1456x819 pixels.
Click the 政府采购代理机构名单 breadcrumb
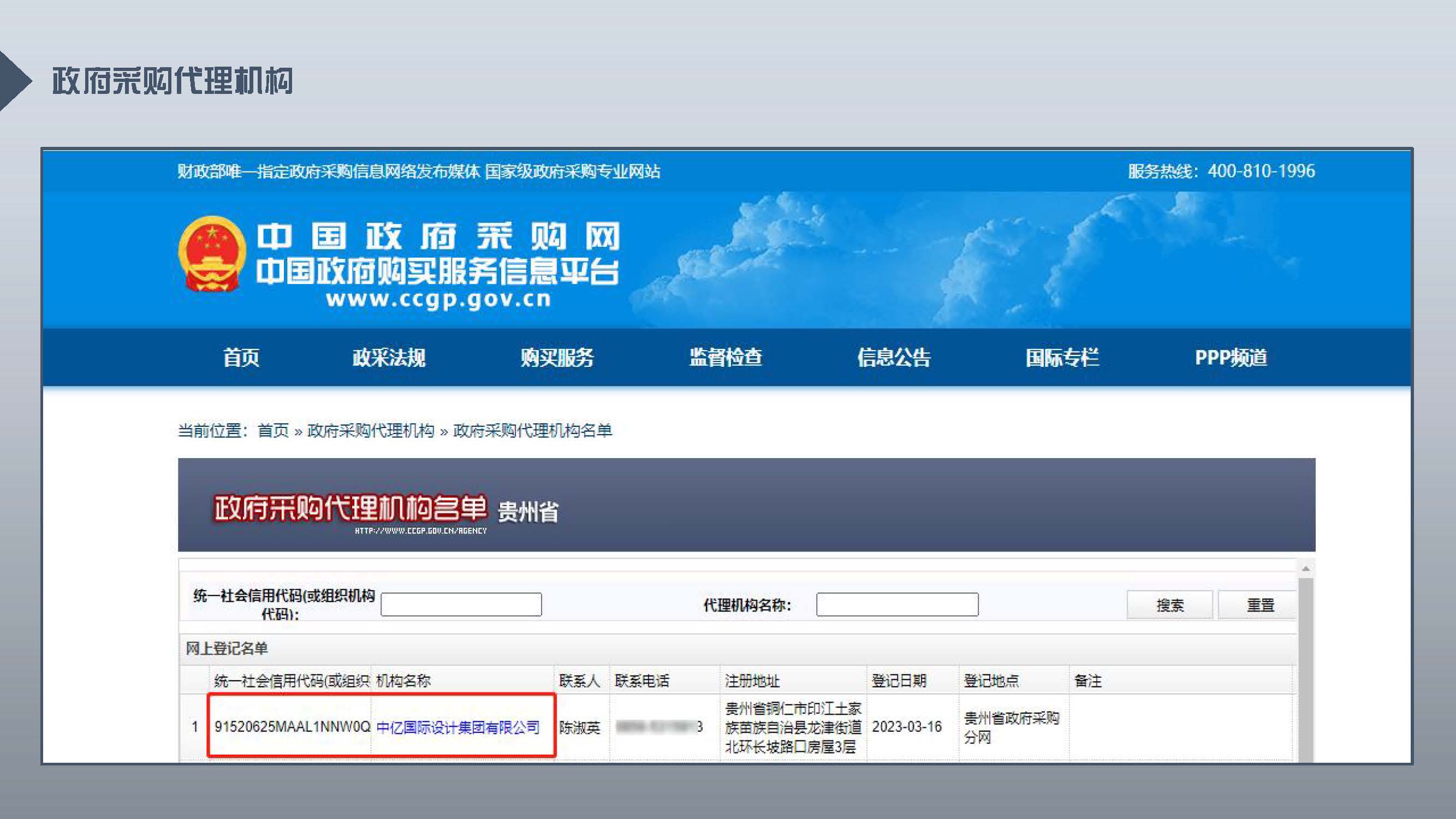[x=532, y=431]
